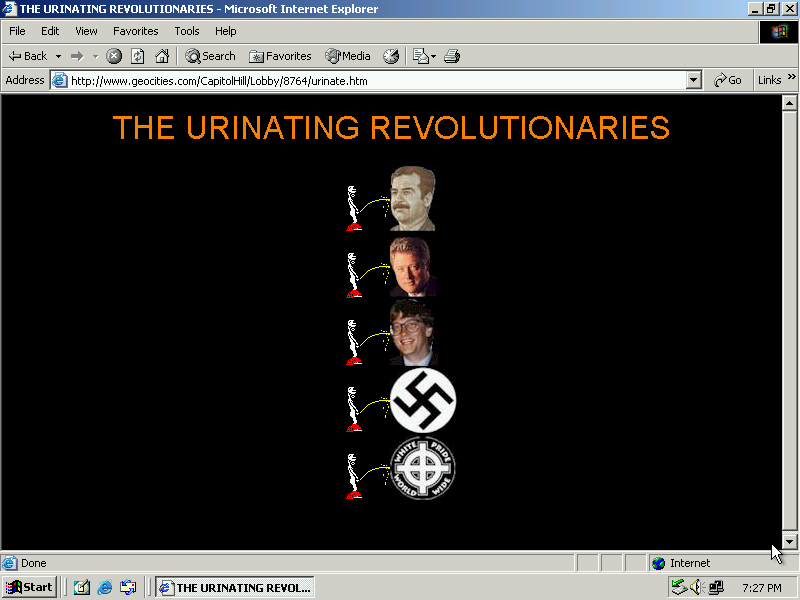Open the Tools menu
The image size is (800, 600).
tap(187, 31)
